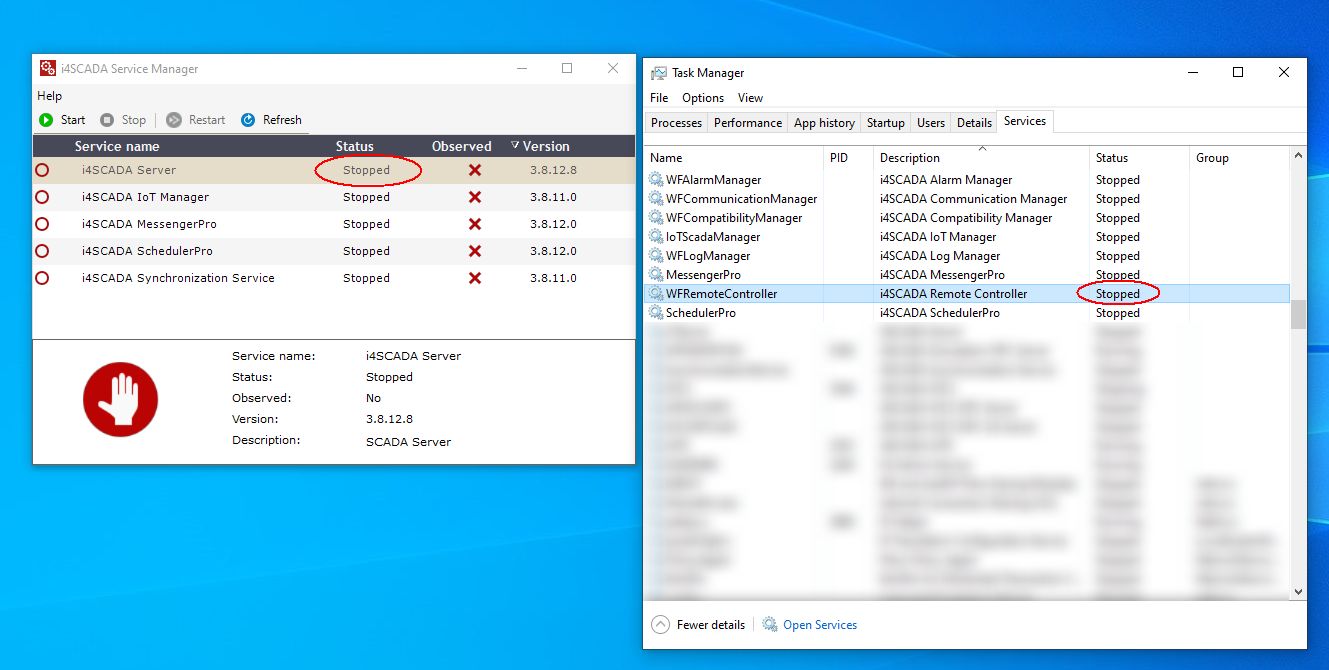
Task: Click the Observed red X for i4SCADA MessengerPro
Action: tap(475, 224)
